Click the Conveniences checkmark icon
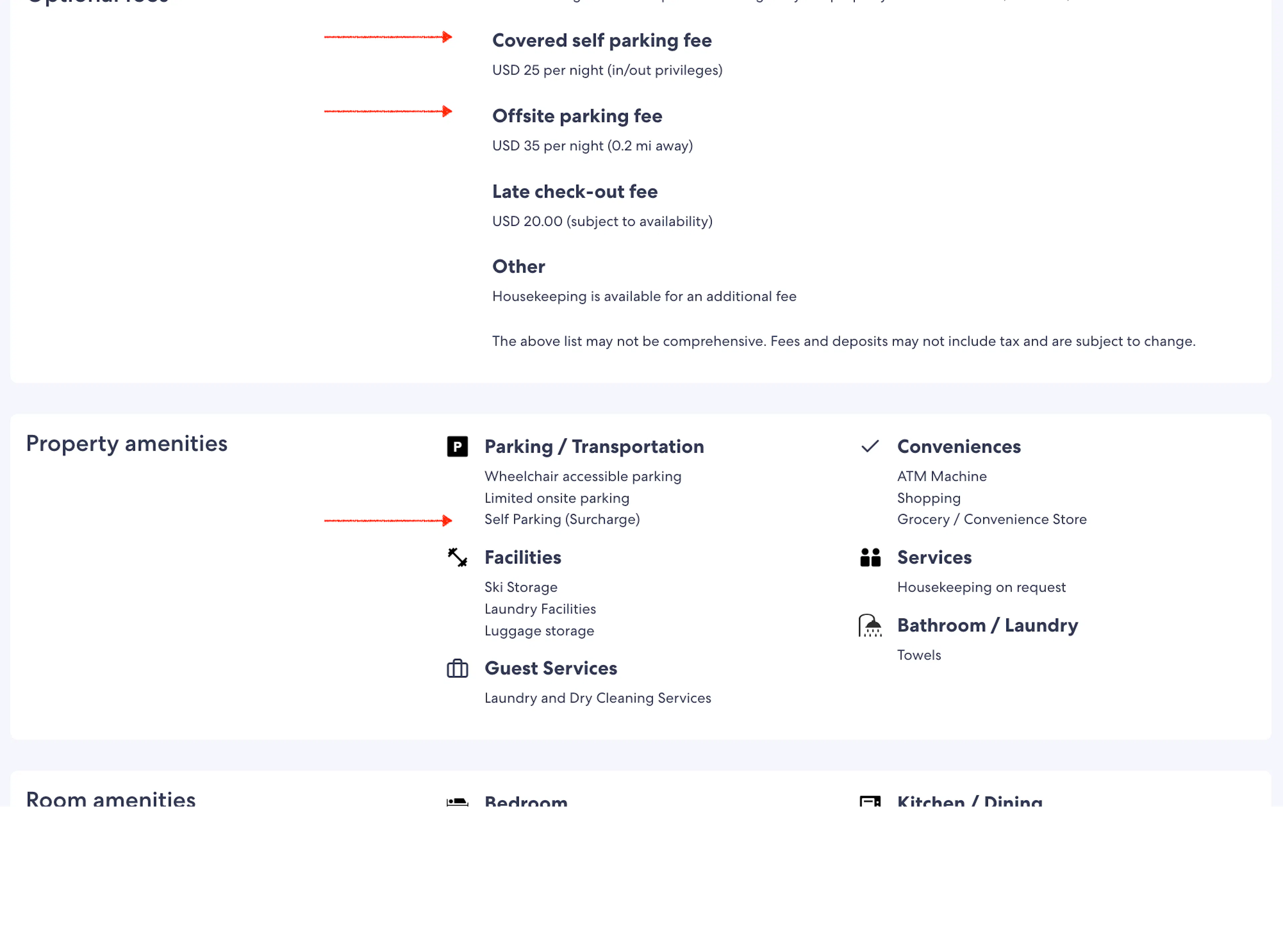 [870, 447]
